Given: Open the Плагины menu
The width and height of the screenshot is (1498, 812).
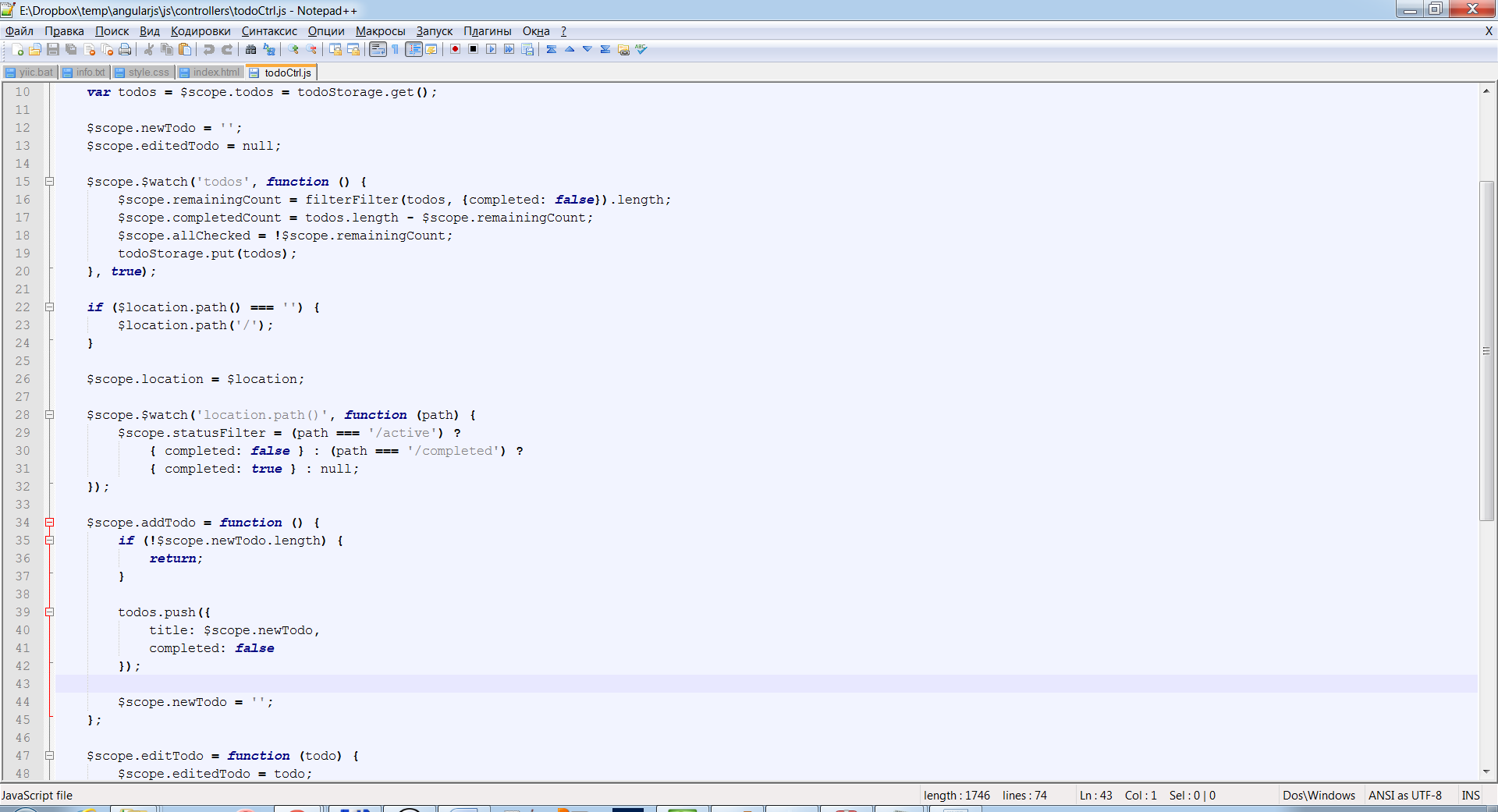Looking at the screenshot, I should pos(488,31).
